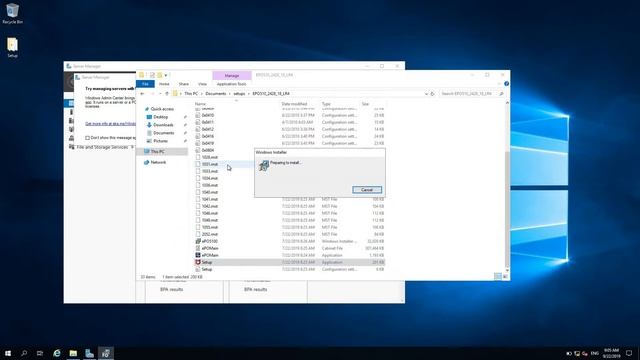Expand the ribbon chevron in Explorer
This screenshot has width=640, height=360.
tap(499, 84)
